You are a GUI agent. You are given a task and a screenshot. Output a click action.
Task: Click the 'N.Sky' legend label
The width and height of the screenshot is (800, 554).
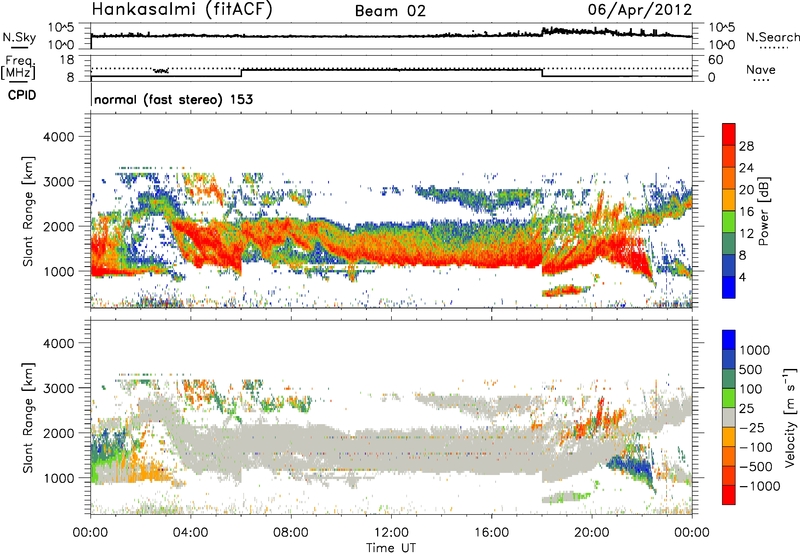click(x=19, y=37)
